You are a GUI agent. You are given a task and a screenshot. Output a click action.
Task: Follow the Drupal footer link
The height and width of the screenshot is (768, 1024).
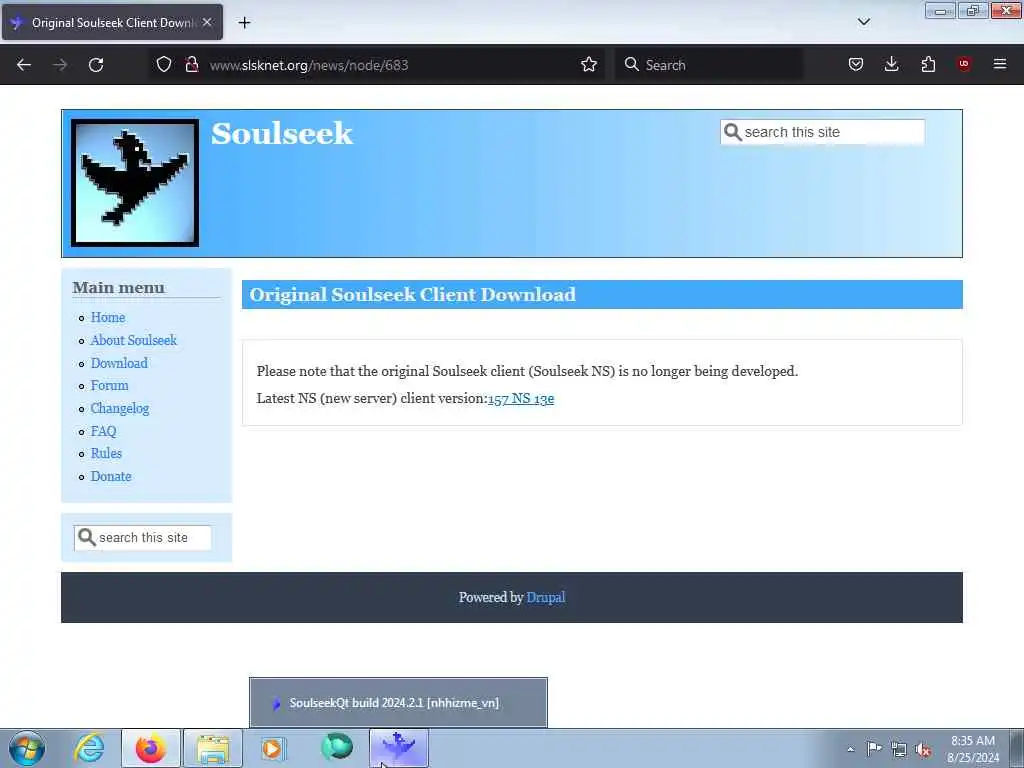click(x=545, y=598)
